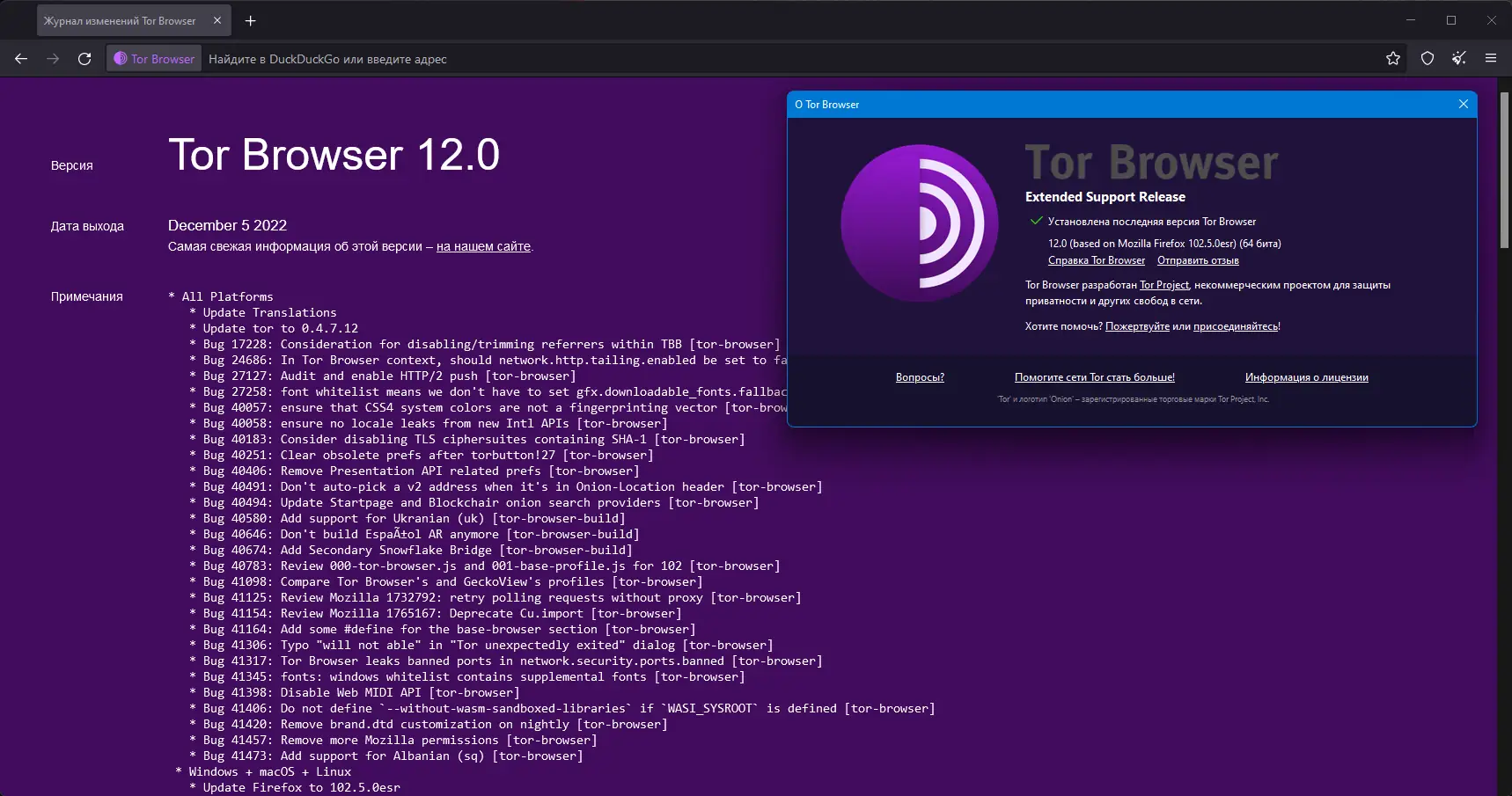Close the 'Журнал изменений Tor Browser' tab
This screenshot has height=796, width=1512.
[x=217, y=20]
